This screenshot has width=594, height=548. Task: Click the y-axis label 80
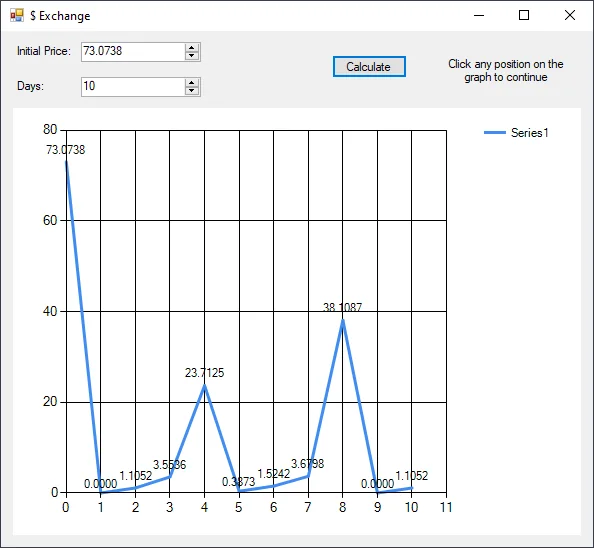(50, 130)
